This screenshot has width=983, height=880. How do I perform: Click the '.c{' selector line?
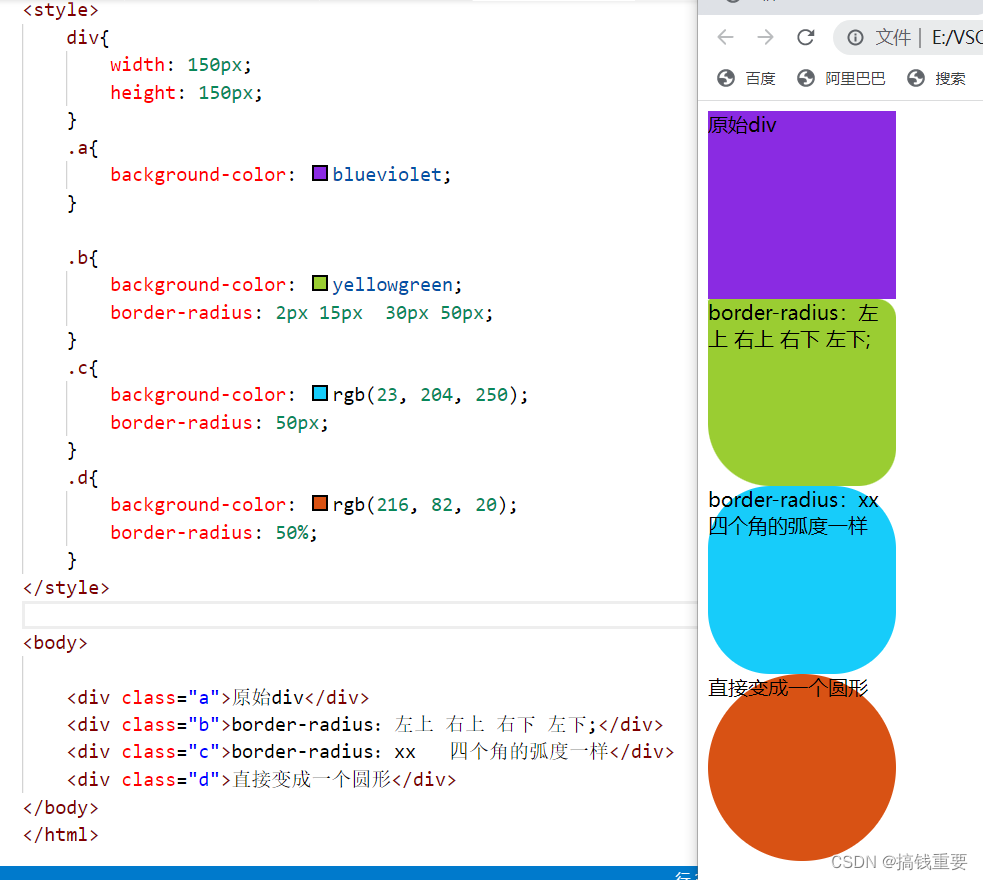83,368
